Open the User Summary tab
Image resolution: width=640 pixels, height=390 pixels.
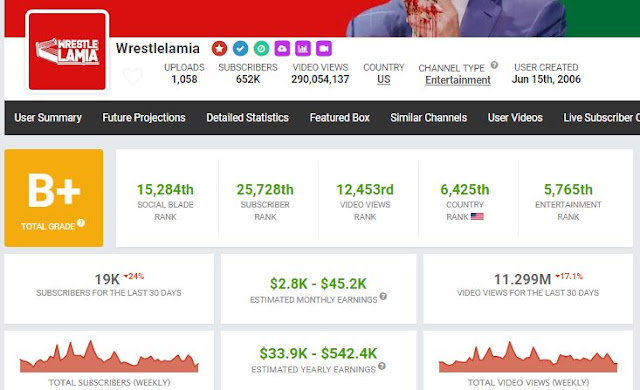[x=48, y=118]
